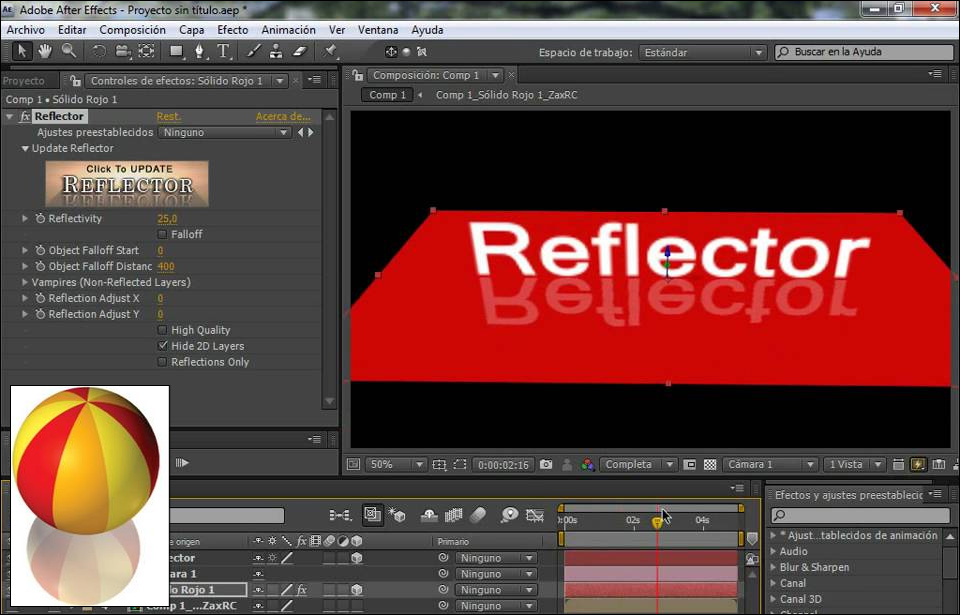Open the 50% magnification dropdown
Screen dimensions: 960x615
click(395, 465)
